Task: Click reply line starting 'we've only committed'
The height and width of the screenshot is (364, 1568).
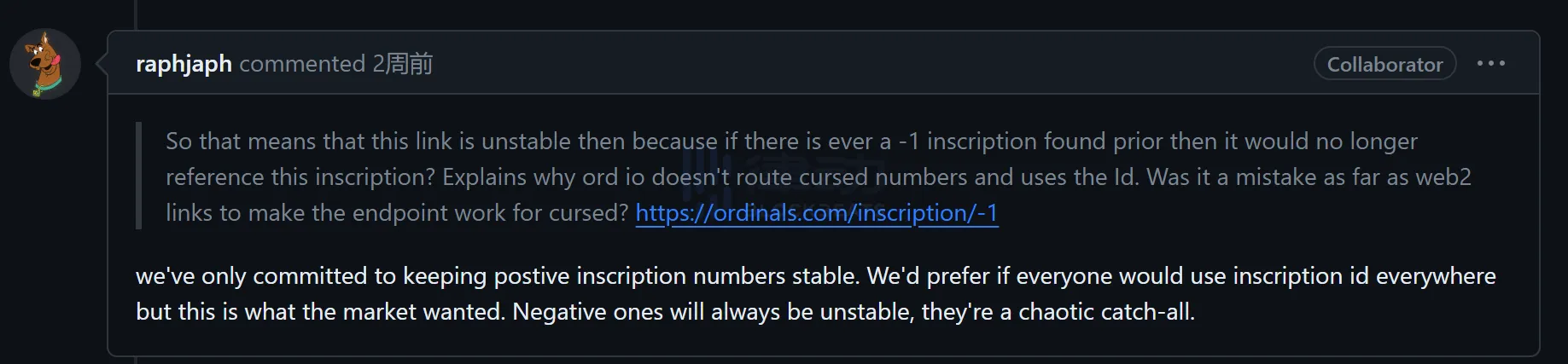Action: pos(815,276)
